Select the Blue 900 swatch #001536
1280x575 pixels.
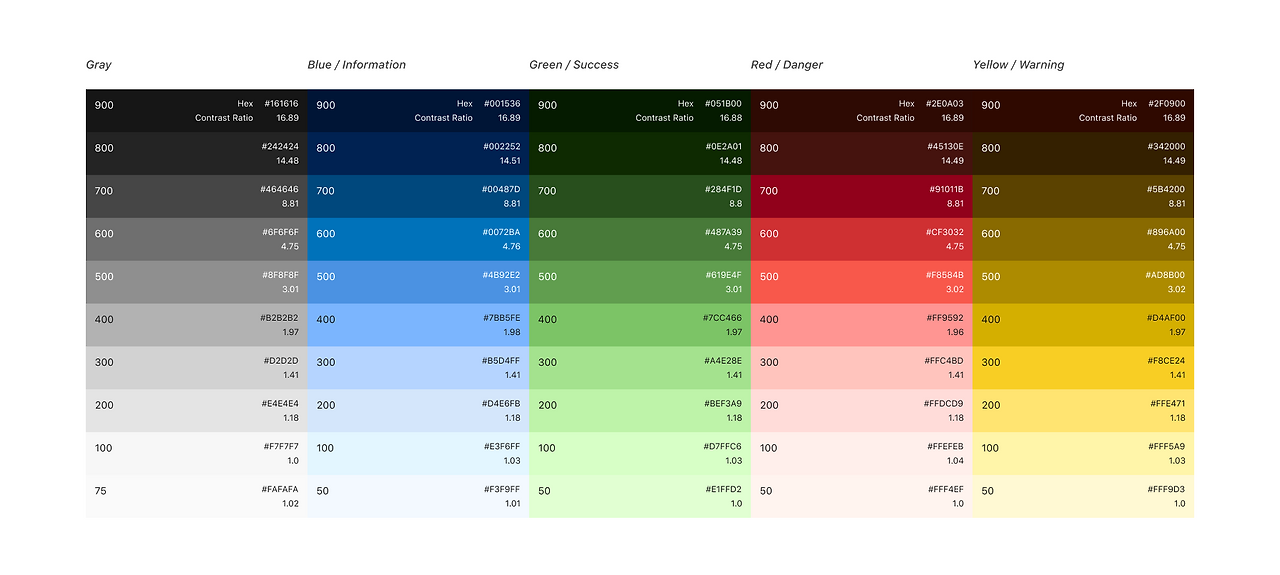(x=419, y=111)
